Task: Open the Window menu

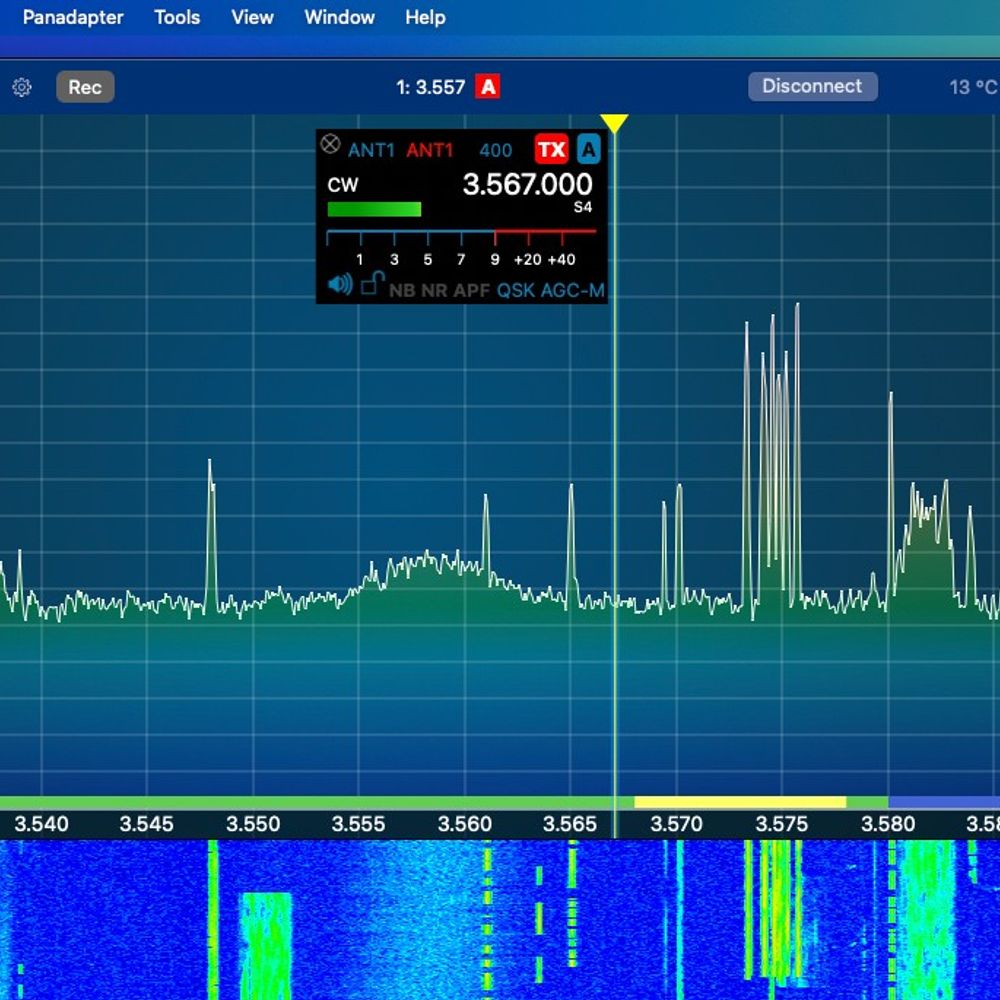Action: [339, 17]
